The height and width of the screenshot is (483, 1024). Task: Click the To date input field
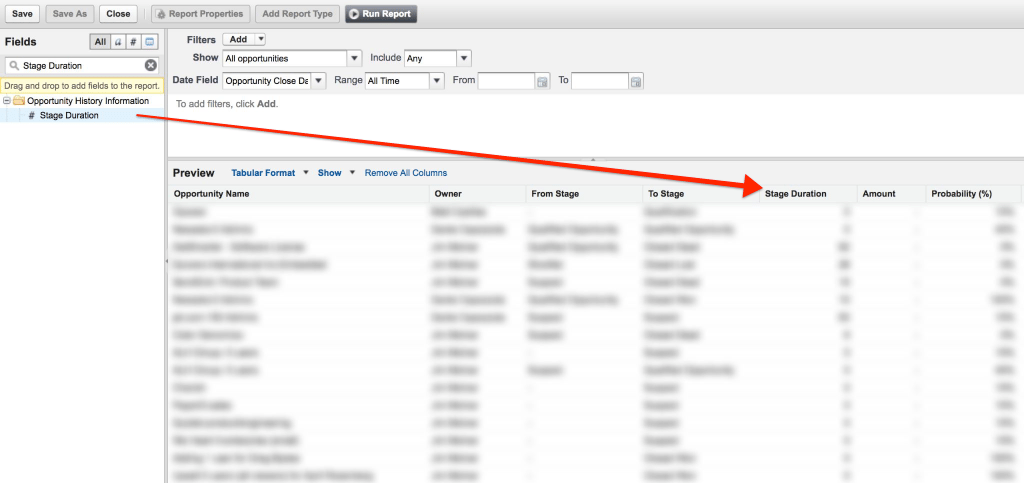(600, 81)
